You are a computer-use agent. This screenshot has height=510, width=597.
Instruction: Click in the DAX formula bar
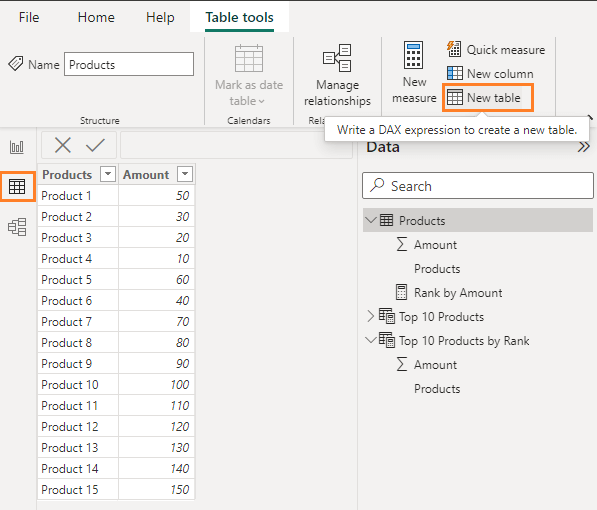point(236,145)
